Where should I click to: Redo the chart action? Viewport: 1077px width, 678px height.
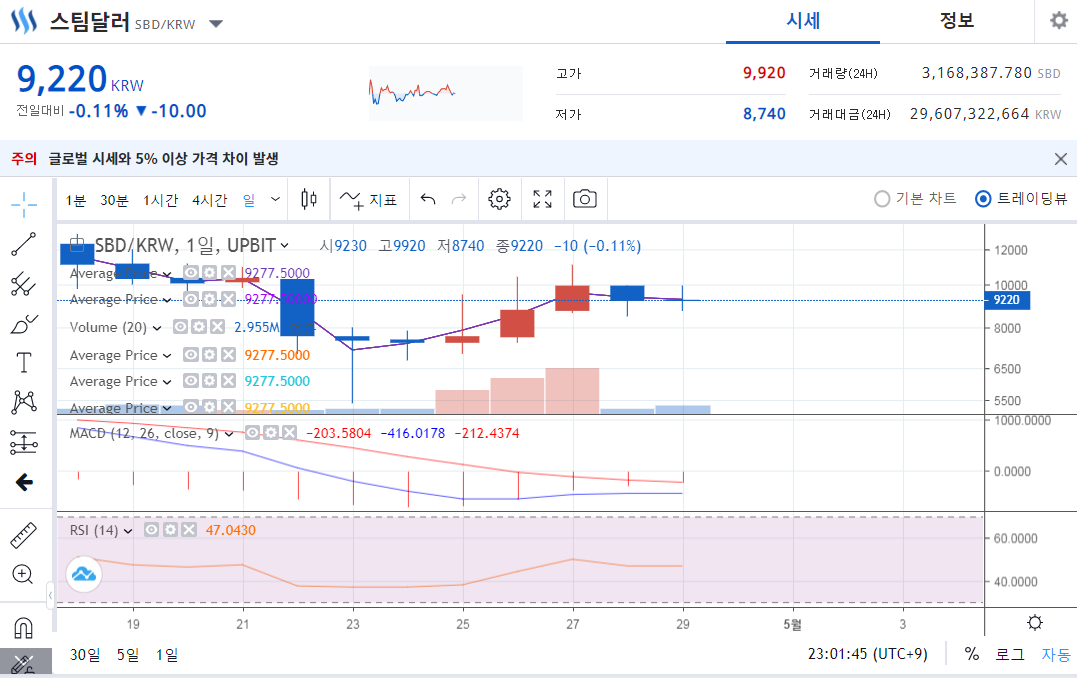(x=459, y=199)
